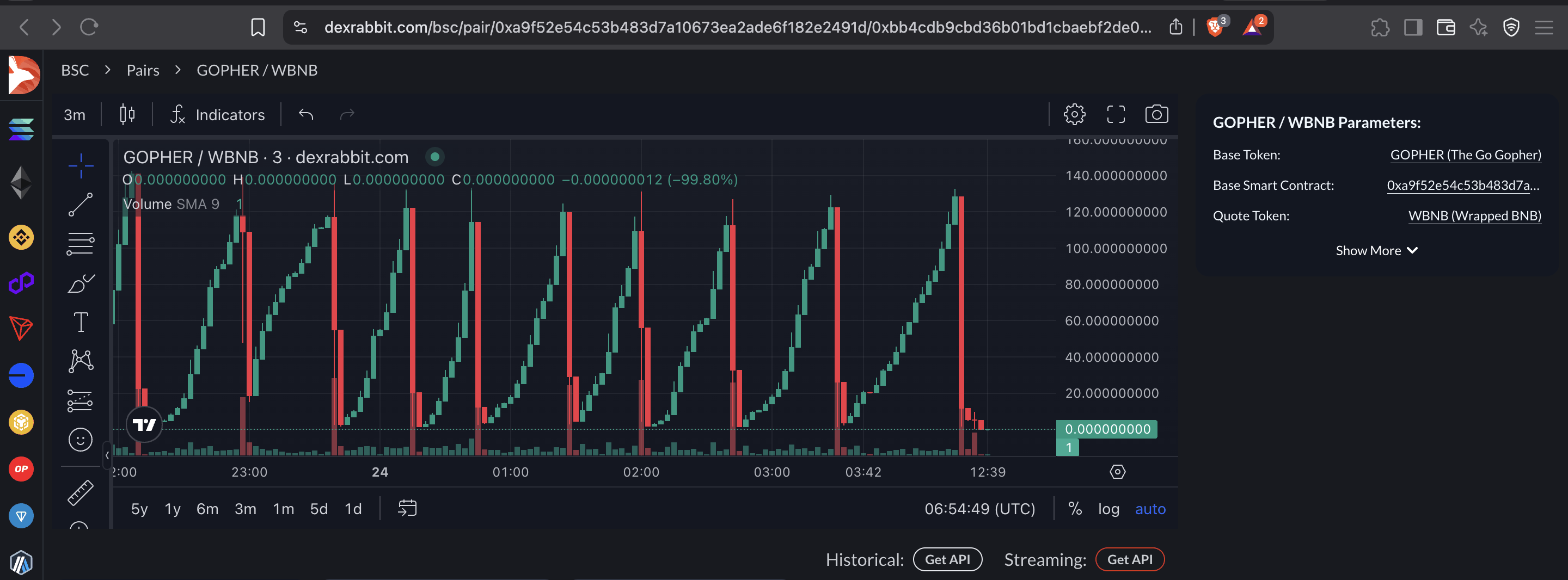Collapse the drawing toolbar arrow
The height and width of the screenshot is (580, 1568).
107,455
